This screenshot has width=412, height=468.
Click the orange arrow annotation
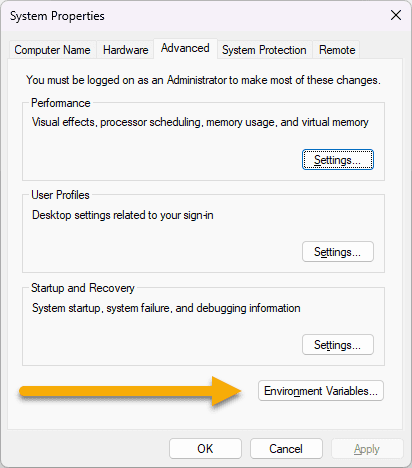(x=130, y=391)
